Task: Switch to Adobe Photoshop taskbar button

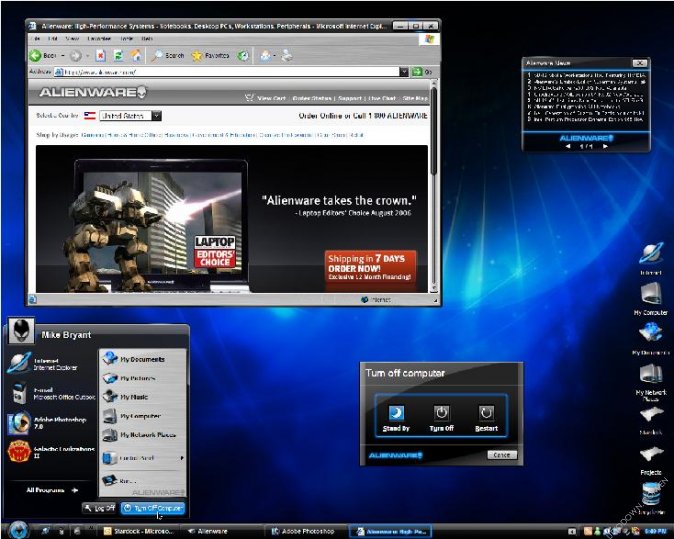Action: (x=307, y=531)
